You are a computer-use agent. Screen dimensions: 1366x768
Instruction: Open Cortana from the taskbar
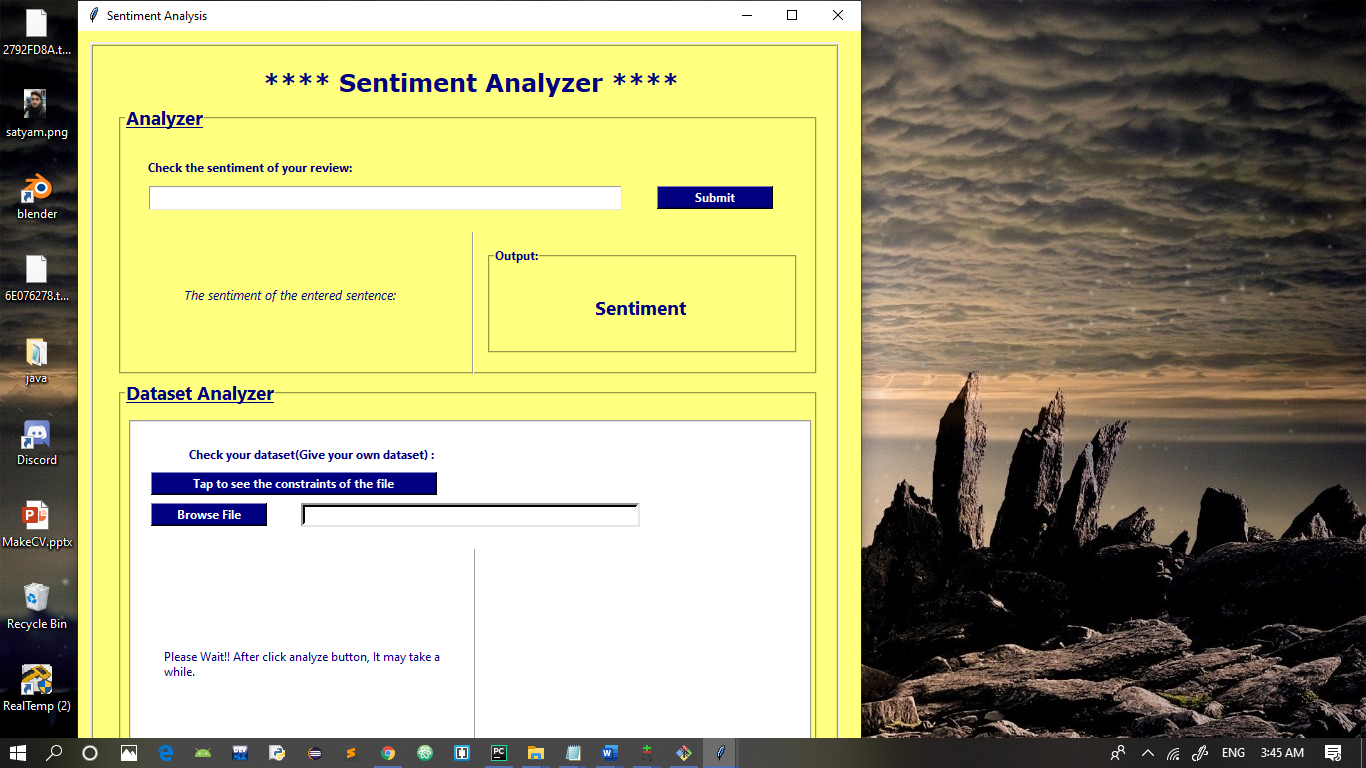tap(90, 753)
